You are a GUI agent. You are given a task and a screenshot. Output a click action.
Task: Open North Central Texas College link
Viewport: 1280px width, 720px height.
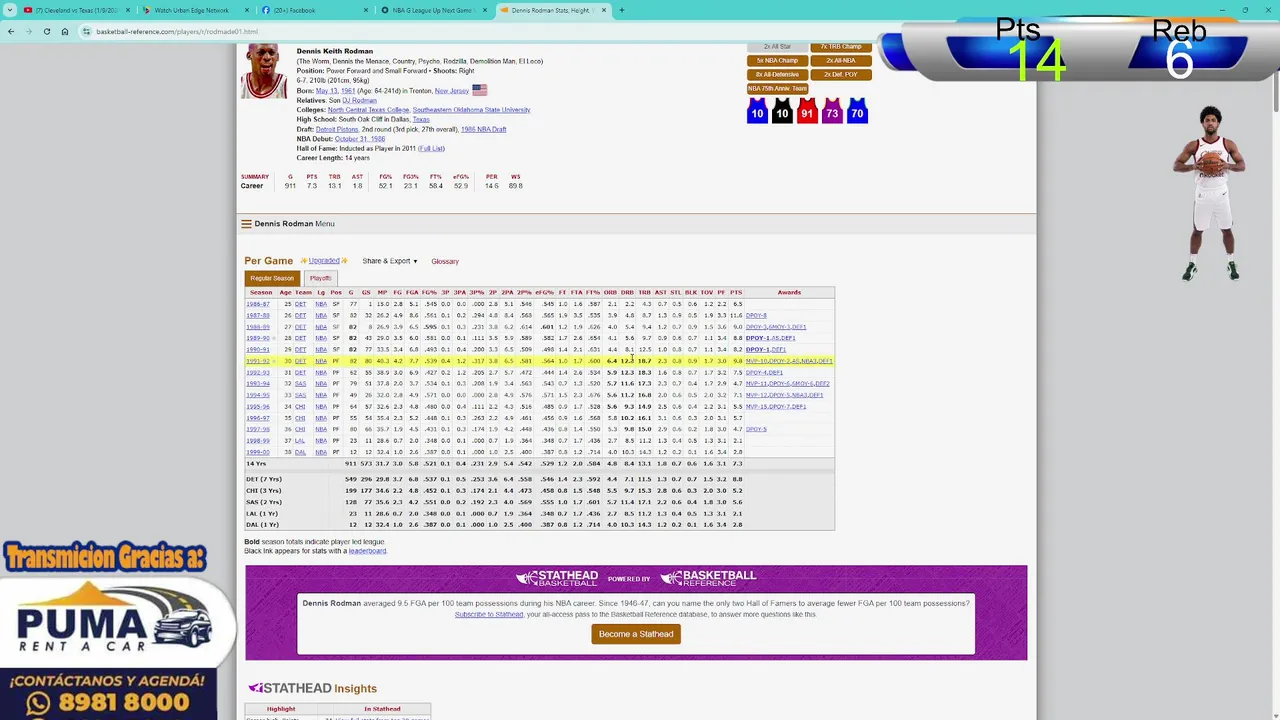(368, 110)
